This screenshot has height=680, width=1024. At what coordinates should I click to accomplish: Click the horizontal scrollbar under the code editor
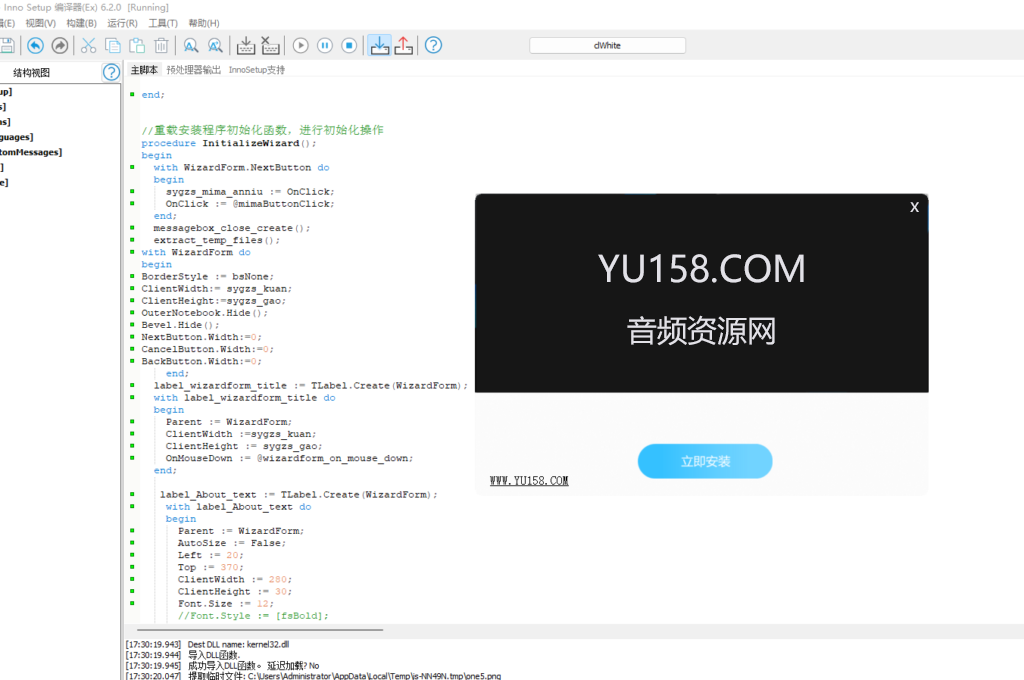coord(261,630)
